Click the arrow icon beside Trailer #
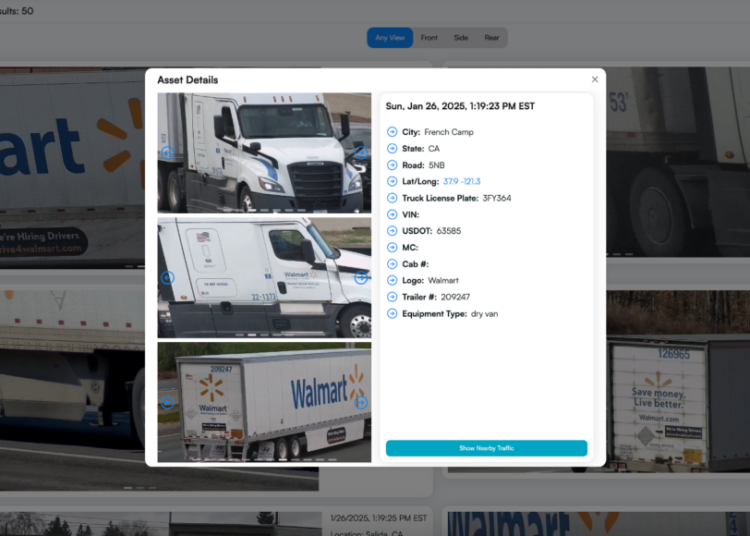The image size is (750, 536). pos(392,297)
